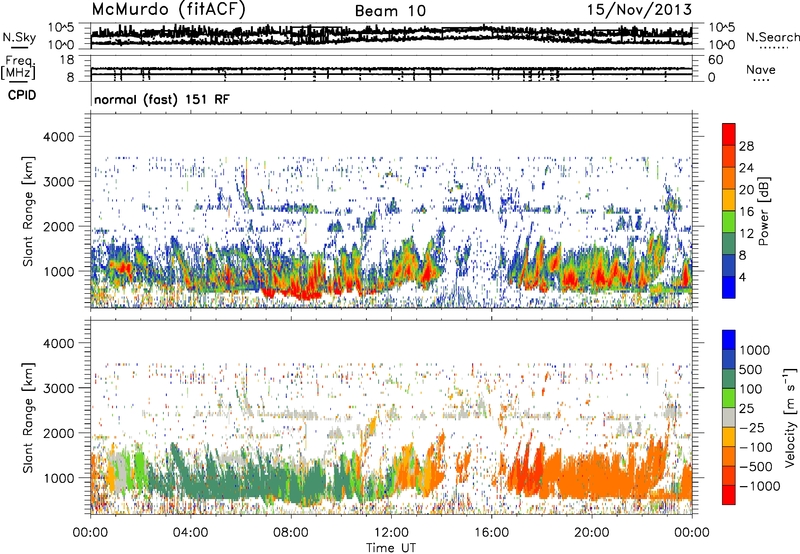Select the 'Beam 10' heading
Image resolution: width=800 pixels, height=554 pixels.
pos(390,11)
